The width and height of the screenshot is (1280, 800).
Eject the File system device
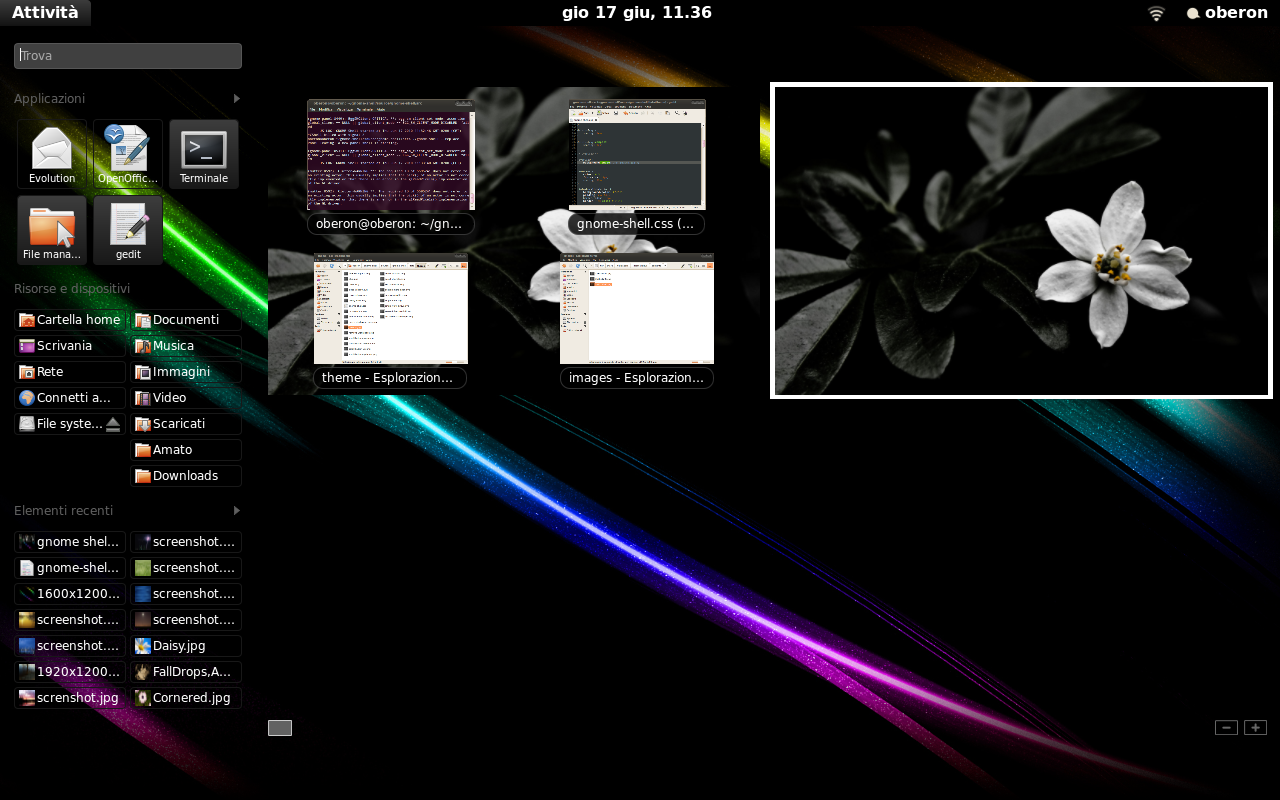113,424
